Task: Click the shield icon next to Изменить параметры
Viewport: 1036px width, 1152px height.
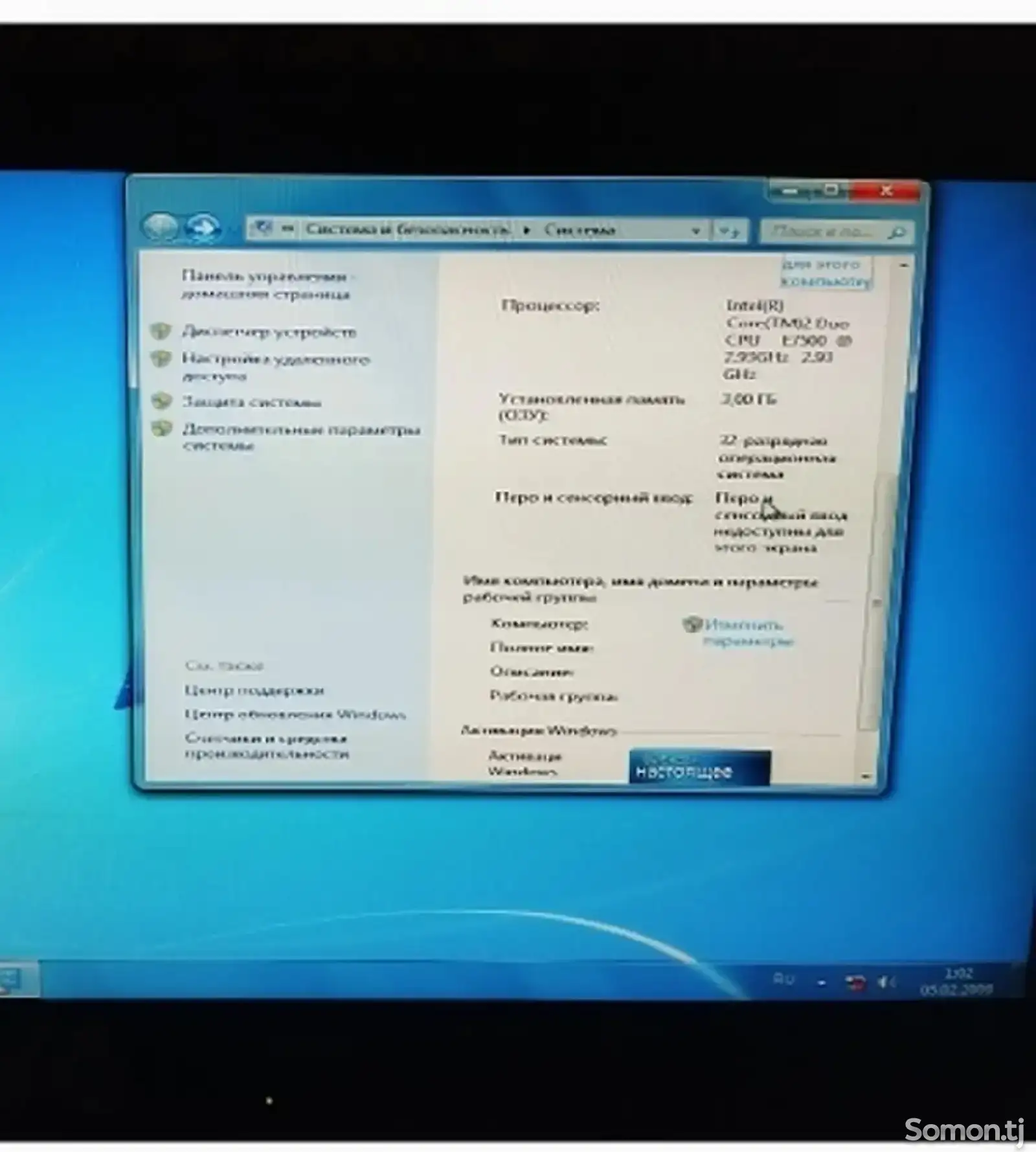Action: [692, 624]
